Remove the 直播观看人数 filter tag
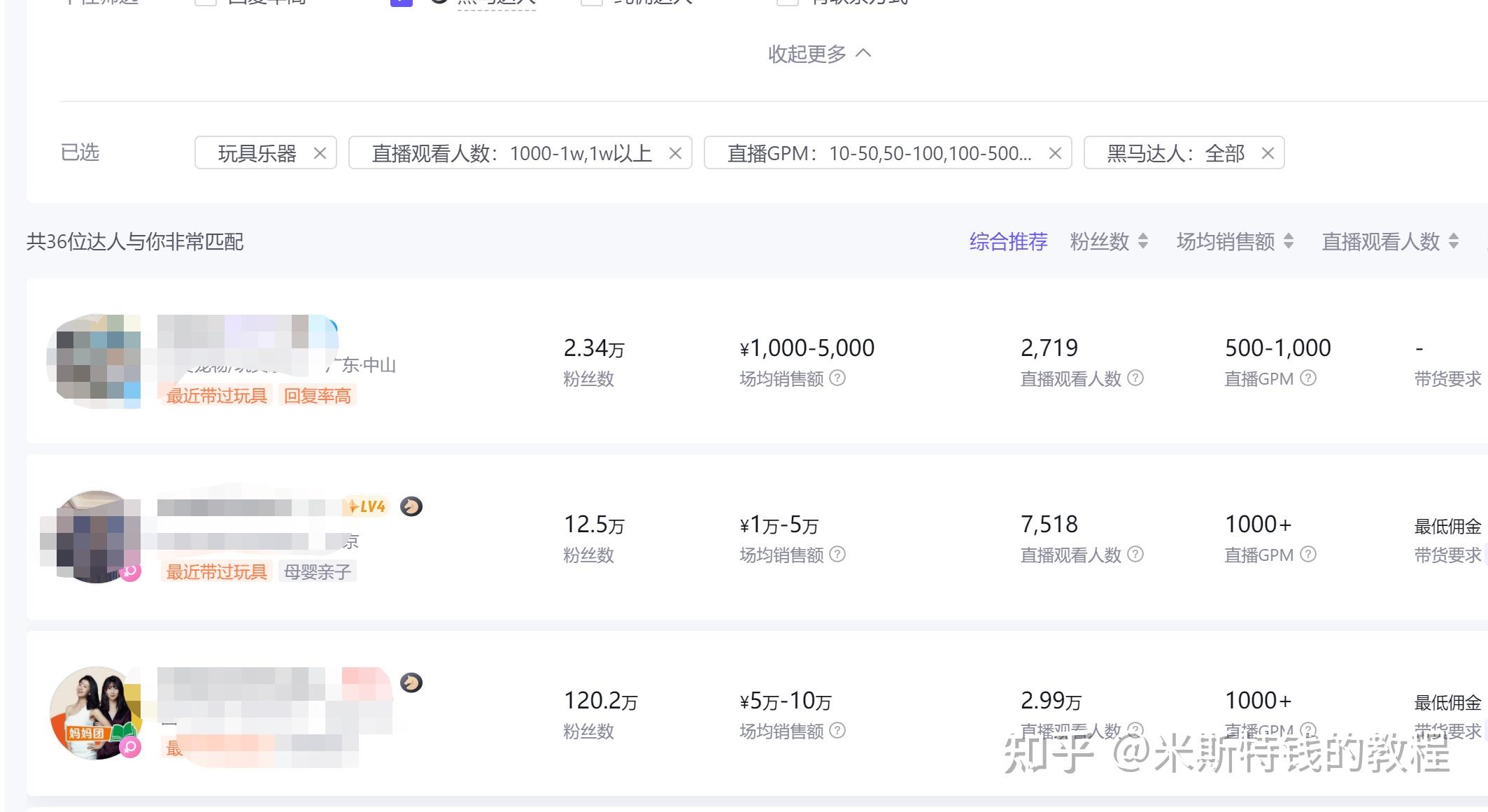 pyautogui.click(x=675, y=153)
